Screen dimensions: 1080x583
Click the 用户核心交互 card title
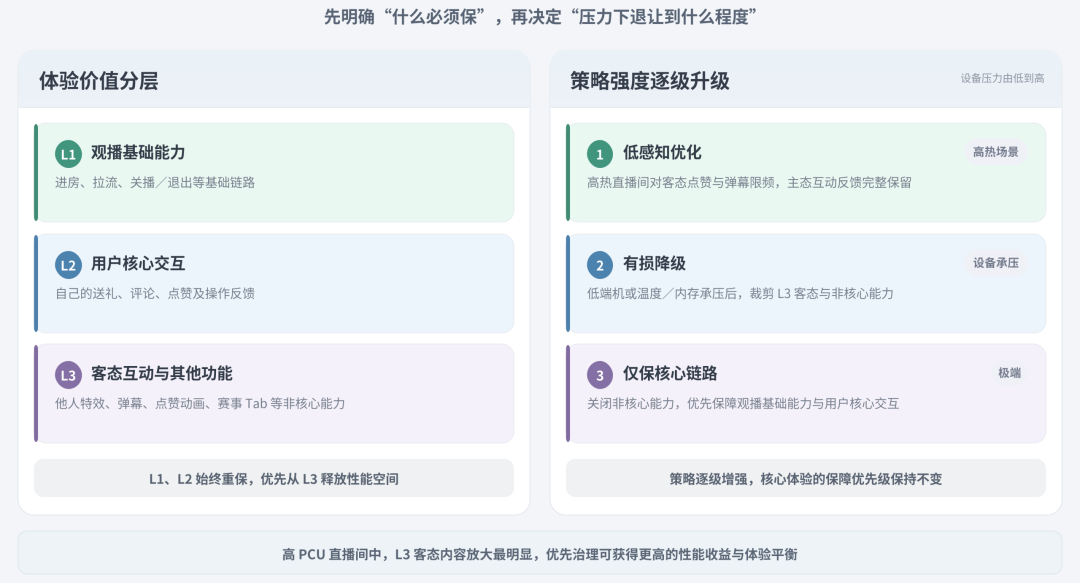point(138,263)
